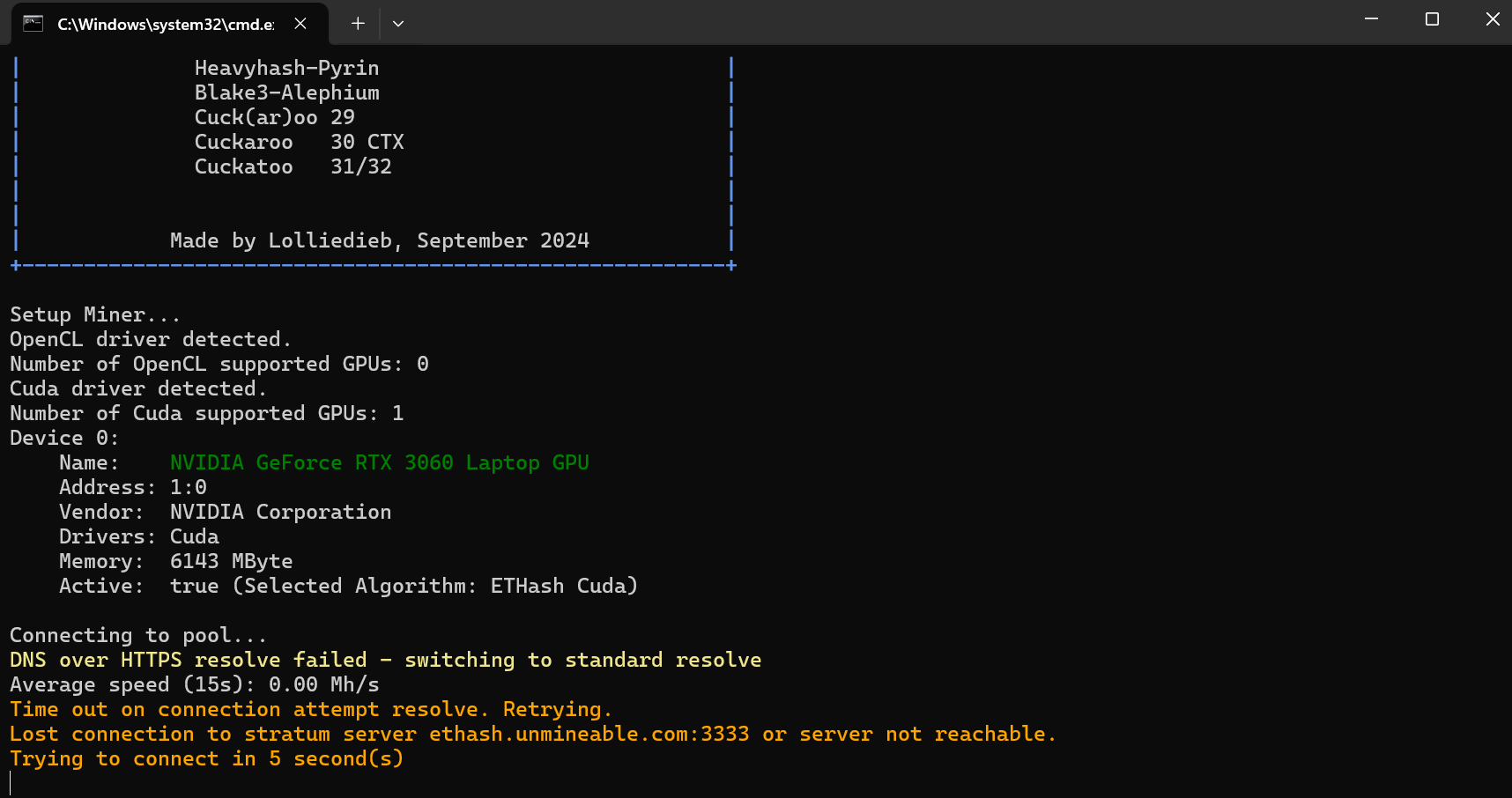This screenshot has width=1512, height=798.
Task: Click 'Average speed (15s): 0.00 Mh/s'
Action: coord(195,684)
